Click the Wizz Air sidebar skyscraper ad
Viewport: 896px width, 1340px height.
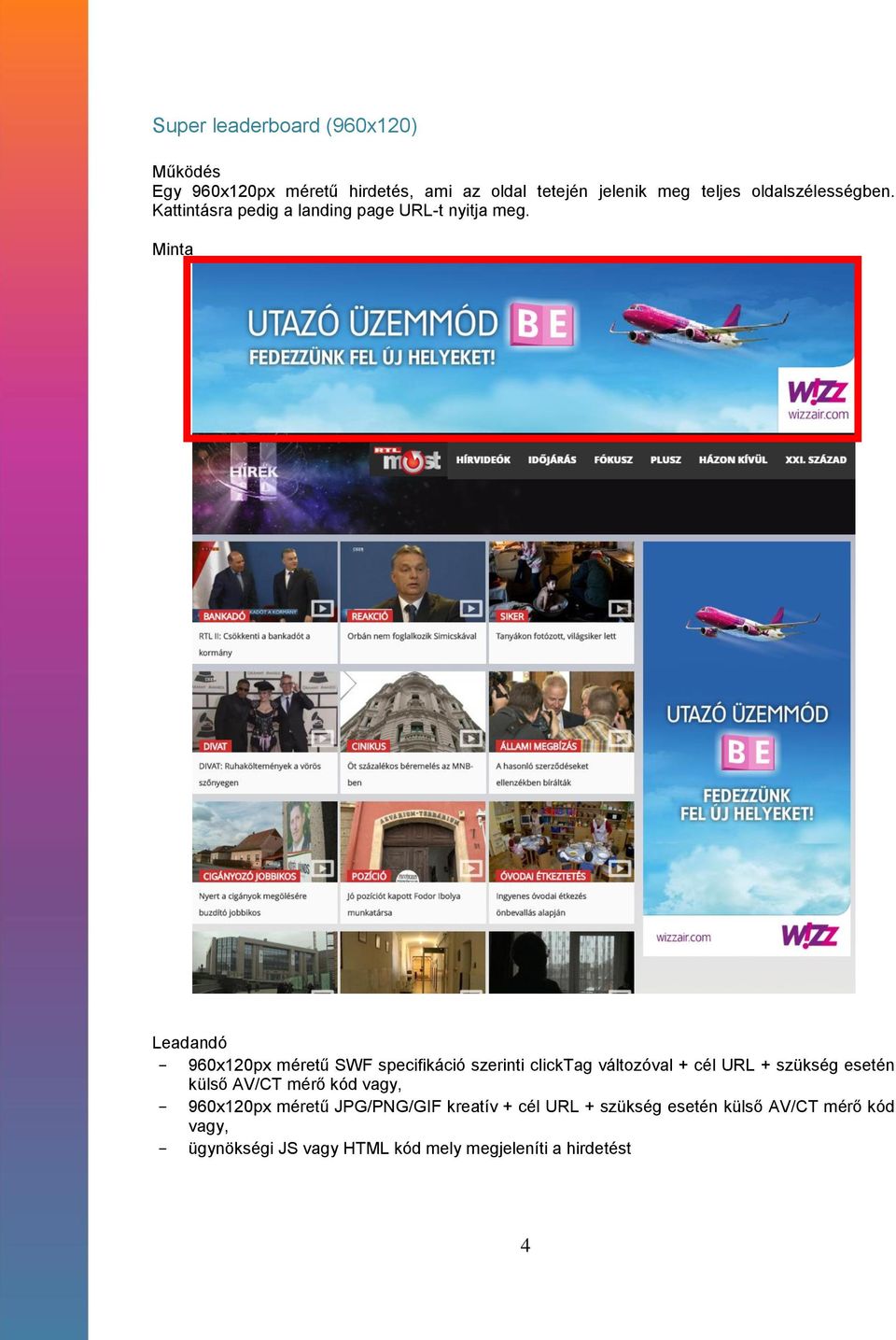pos(747,749)
